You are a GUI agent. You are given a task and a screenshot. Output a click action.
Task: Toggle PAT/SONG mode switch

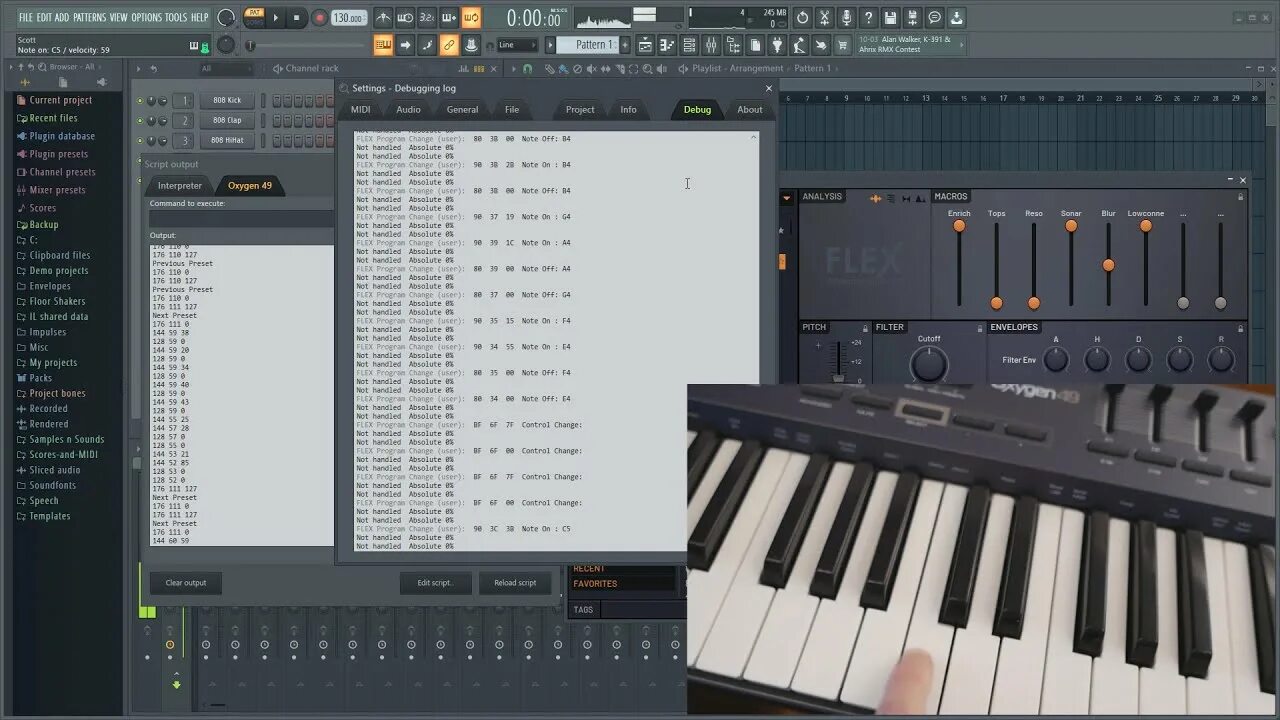[x=254, y=17]
